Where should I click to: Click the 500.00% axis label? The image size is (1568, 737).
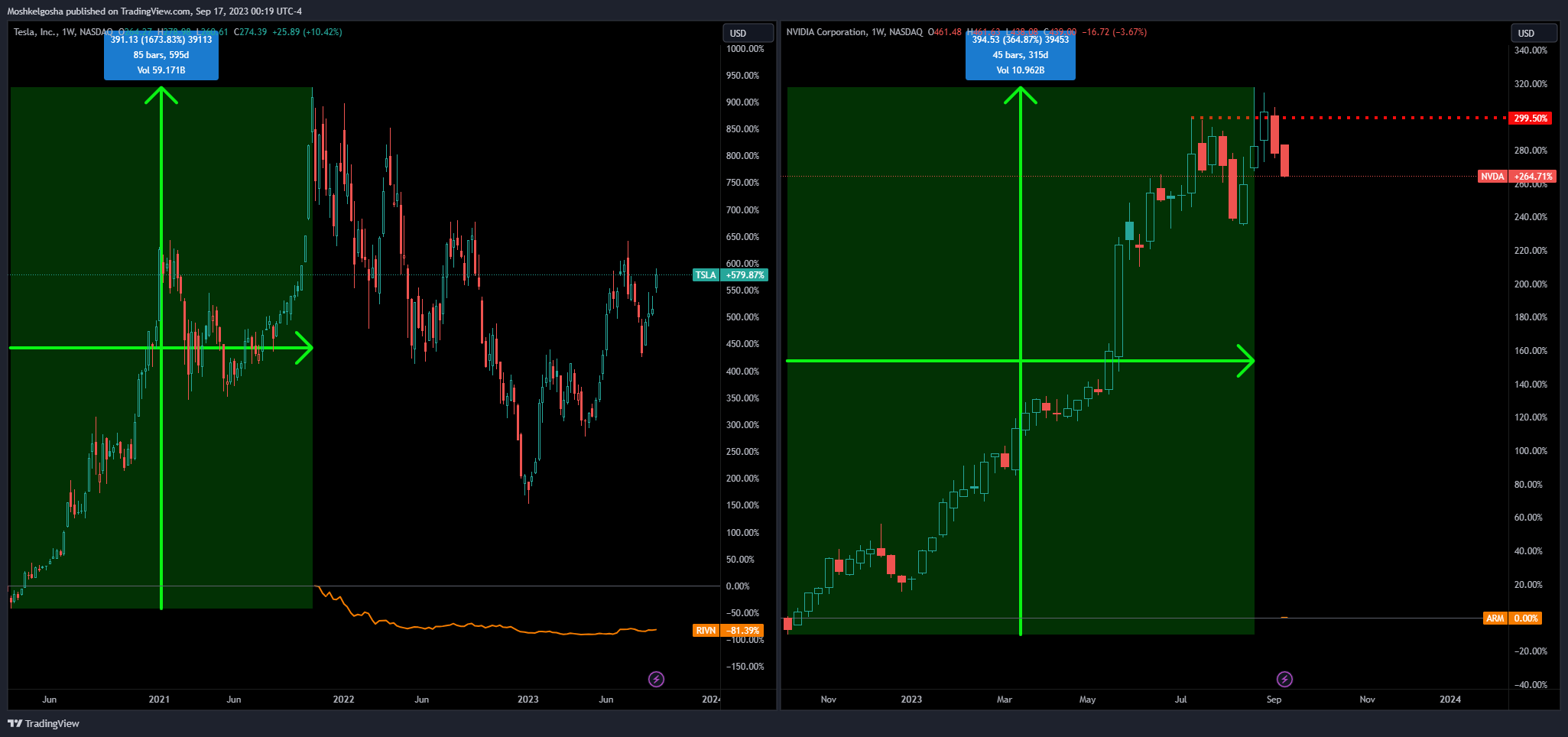pyautogui.click(x=743, y=317)
